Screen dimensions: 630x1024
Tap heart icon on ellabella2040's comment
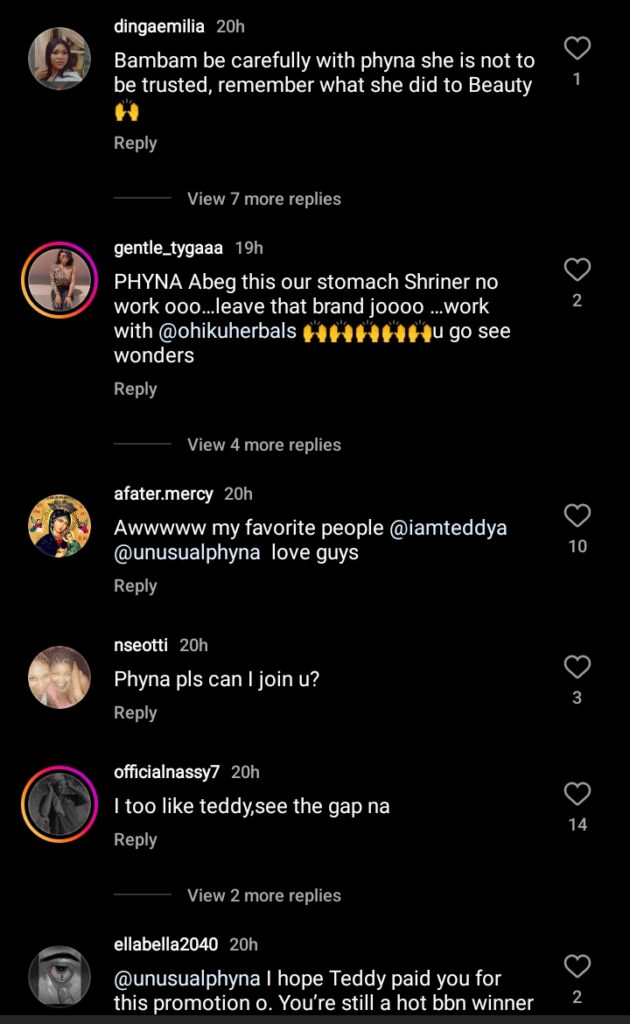[x=577, y=966]
